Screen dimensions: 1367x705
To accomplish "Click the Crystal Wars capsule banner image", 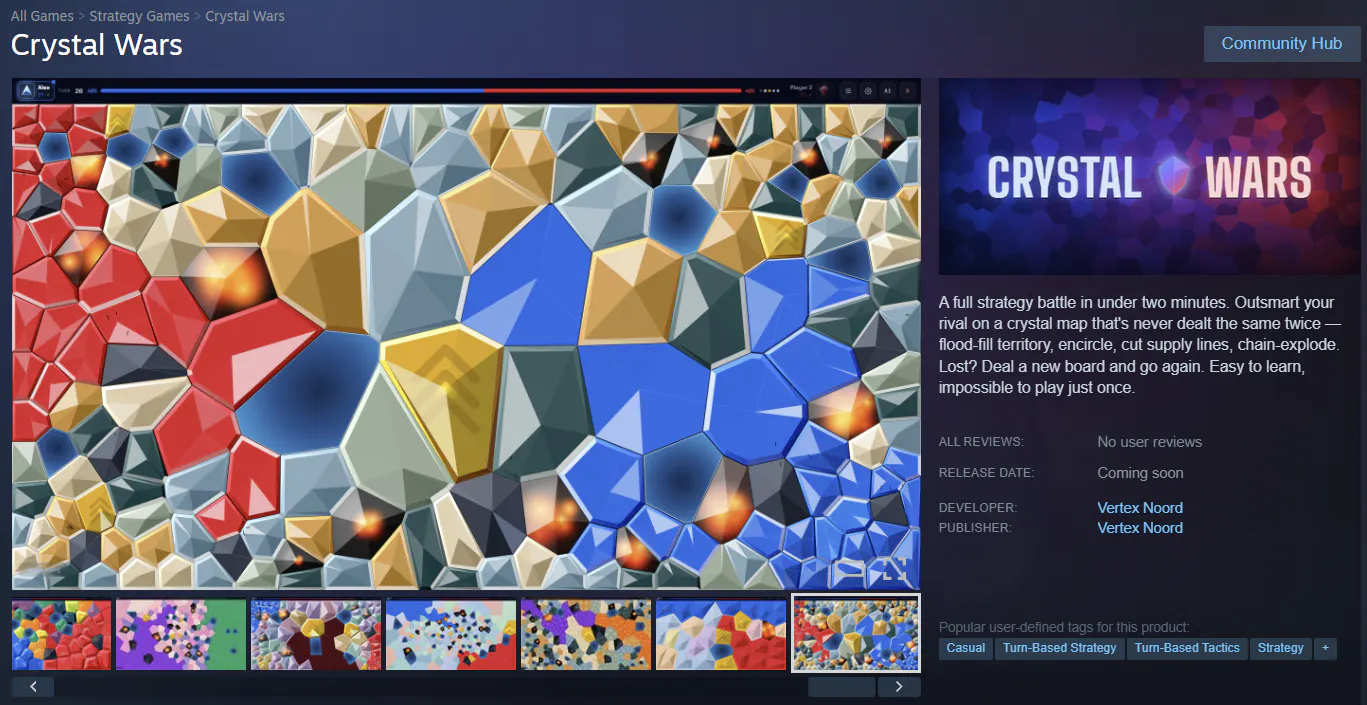I will [x=1149, y=177].
